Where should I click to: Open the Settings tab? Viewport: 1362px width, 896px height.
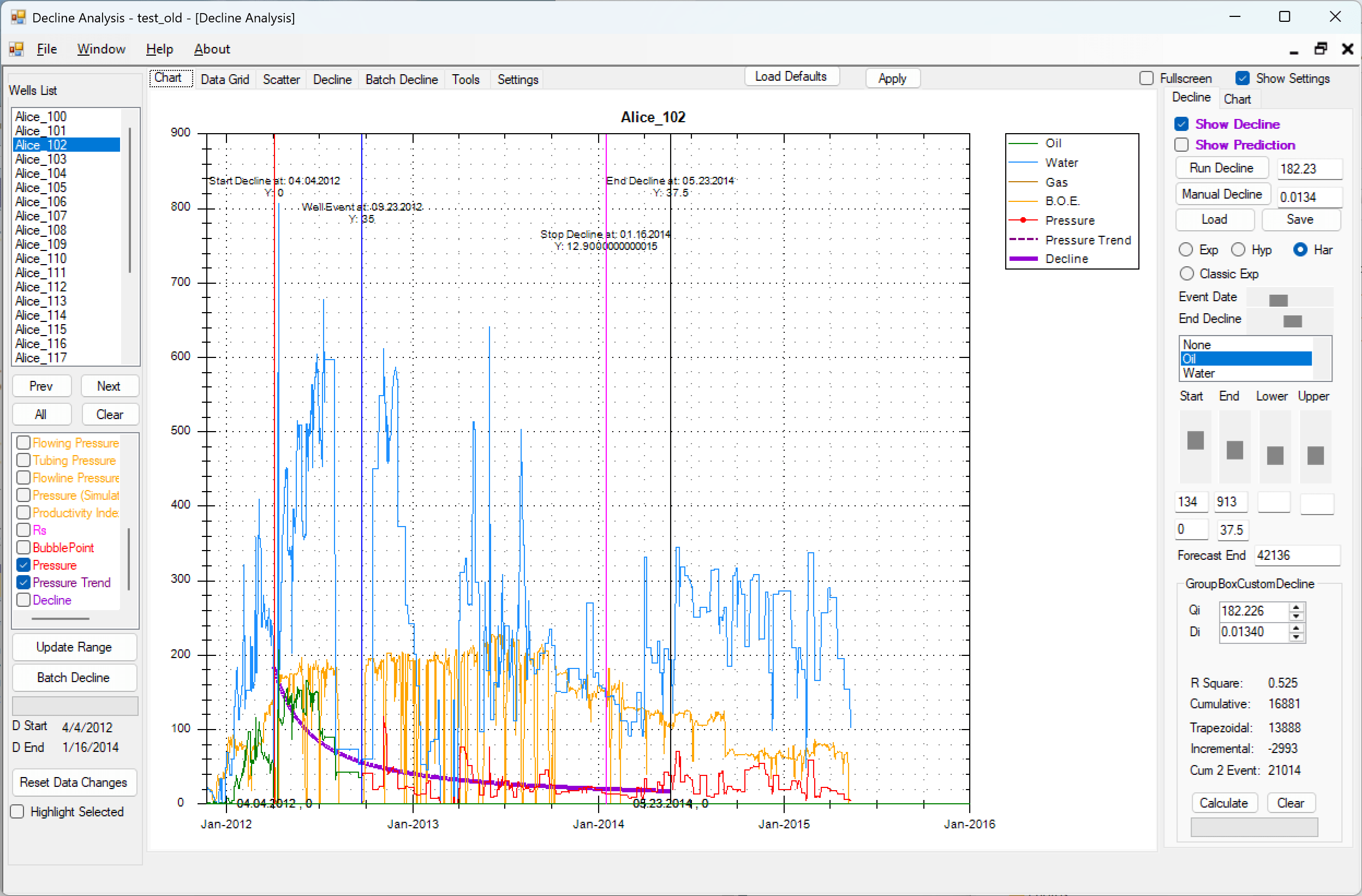(x=517, y=80)
